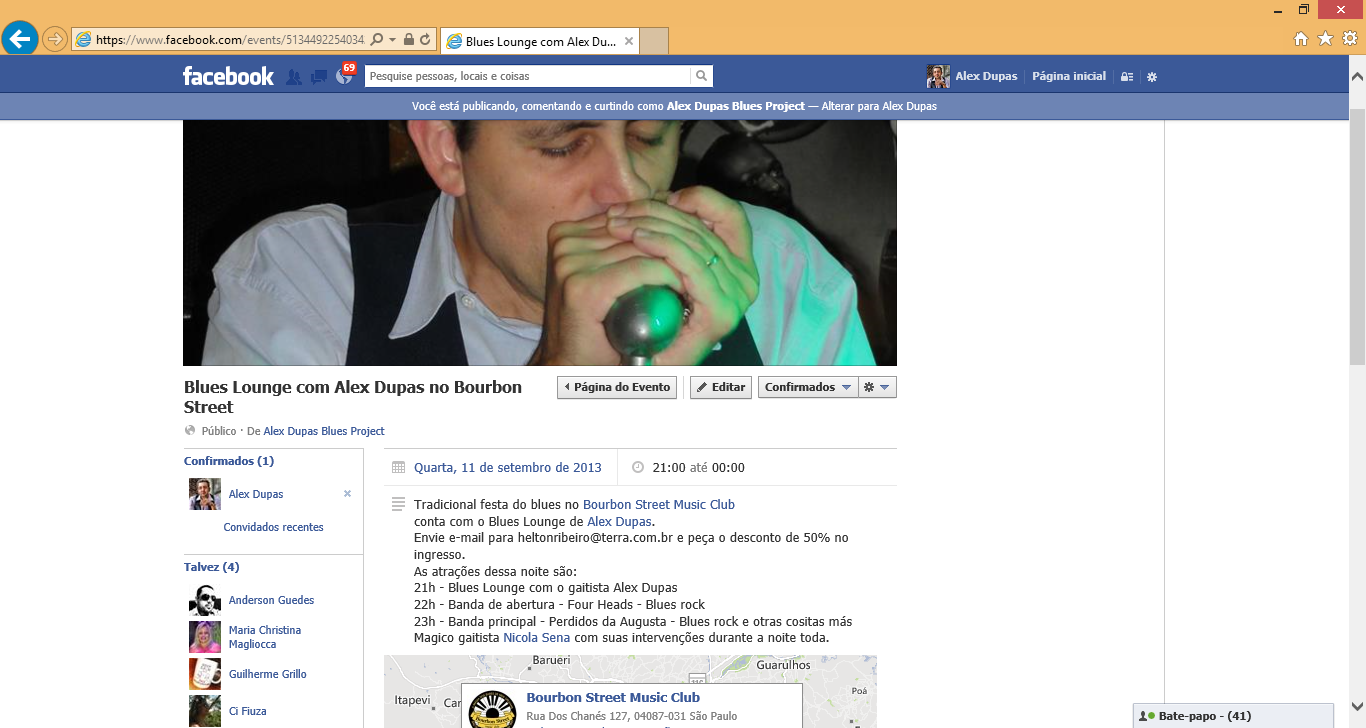Open Alex Dupas profile picture in top bar
Image resolution: width=1366 pixels, height=728 pixels.
point(938,76)
